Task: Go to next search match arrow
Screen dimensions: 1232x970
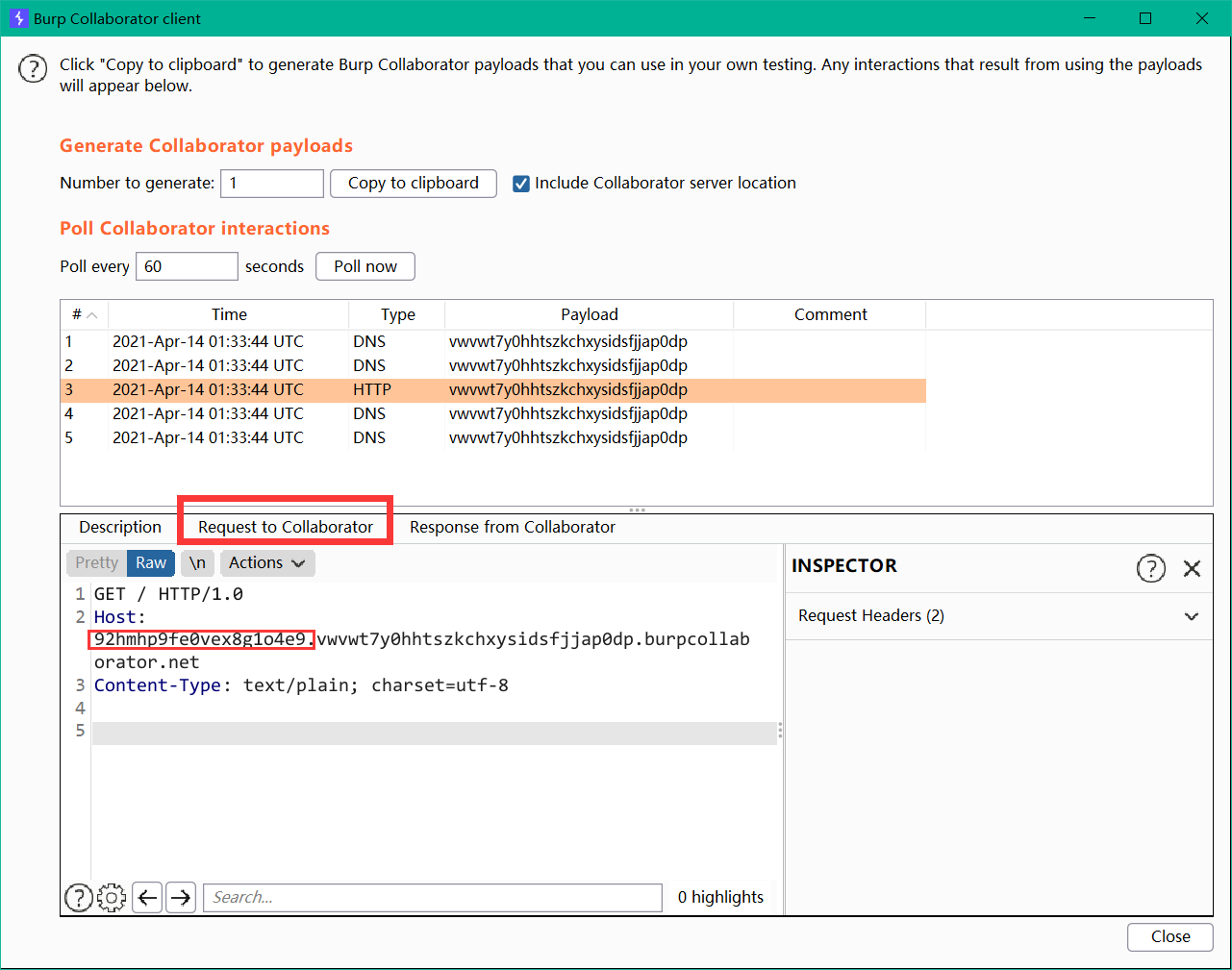Action: tap(181, 897)
